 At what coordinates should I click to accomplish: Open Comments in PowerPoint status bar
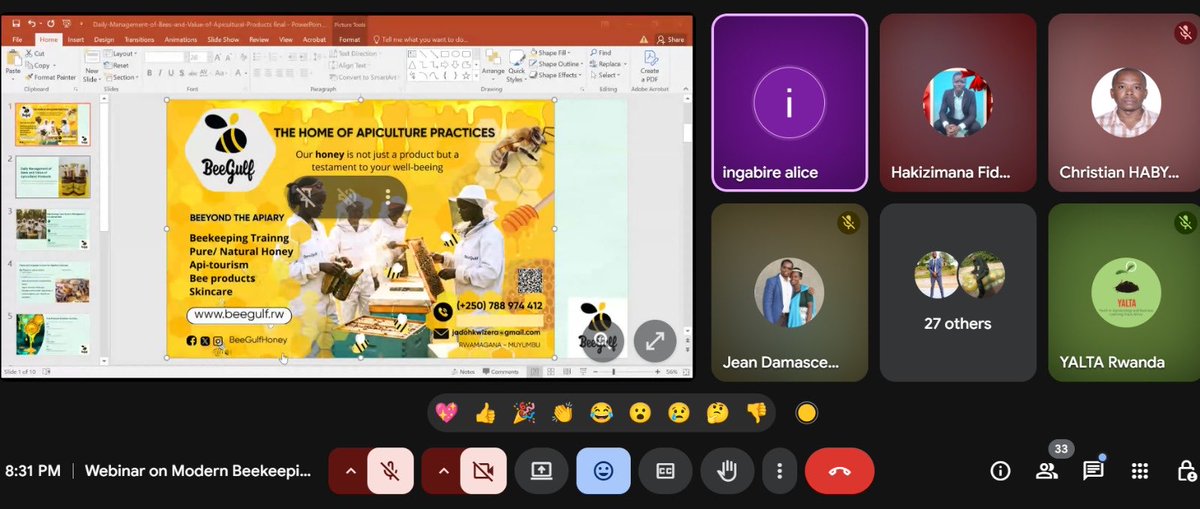tap(501, 371)
